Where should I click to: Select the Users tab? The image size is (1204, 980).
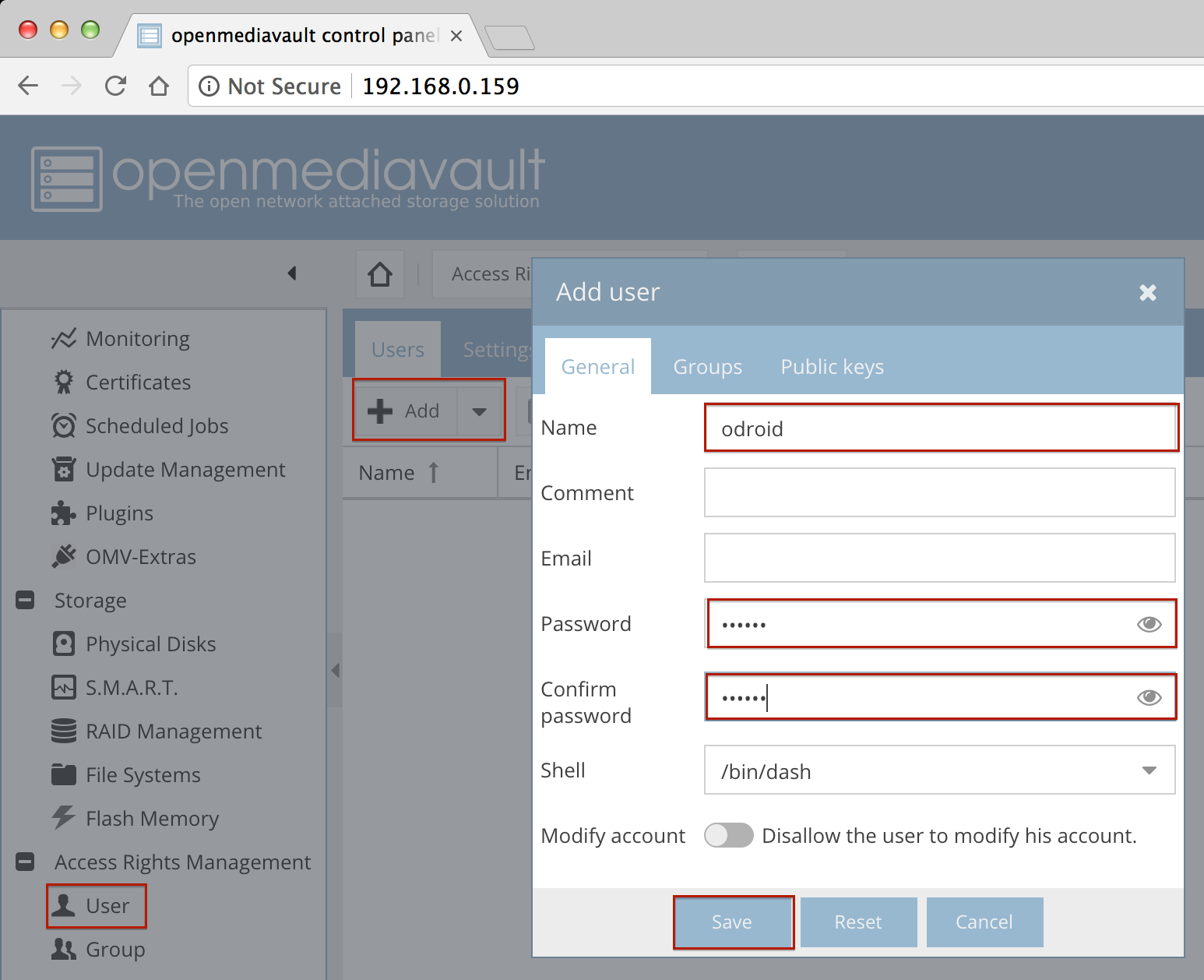[x=398, y=350]
